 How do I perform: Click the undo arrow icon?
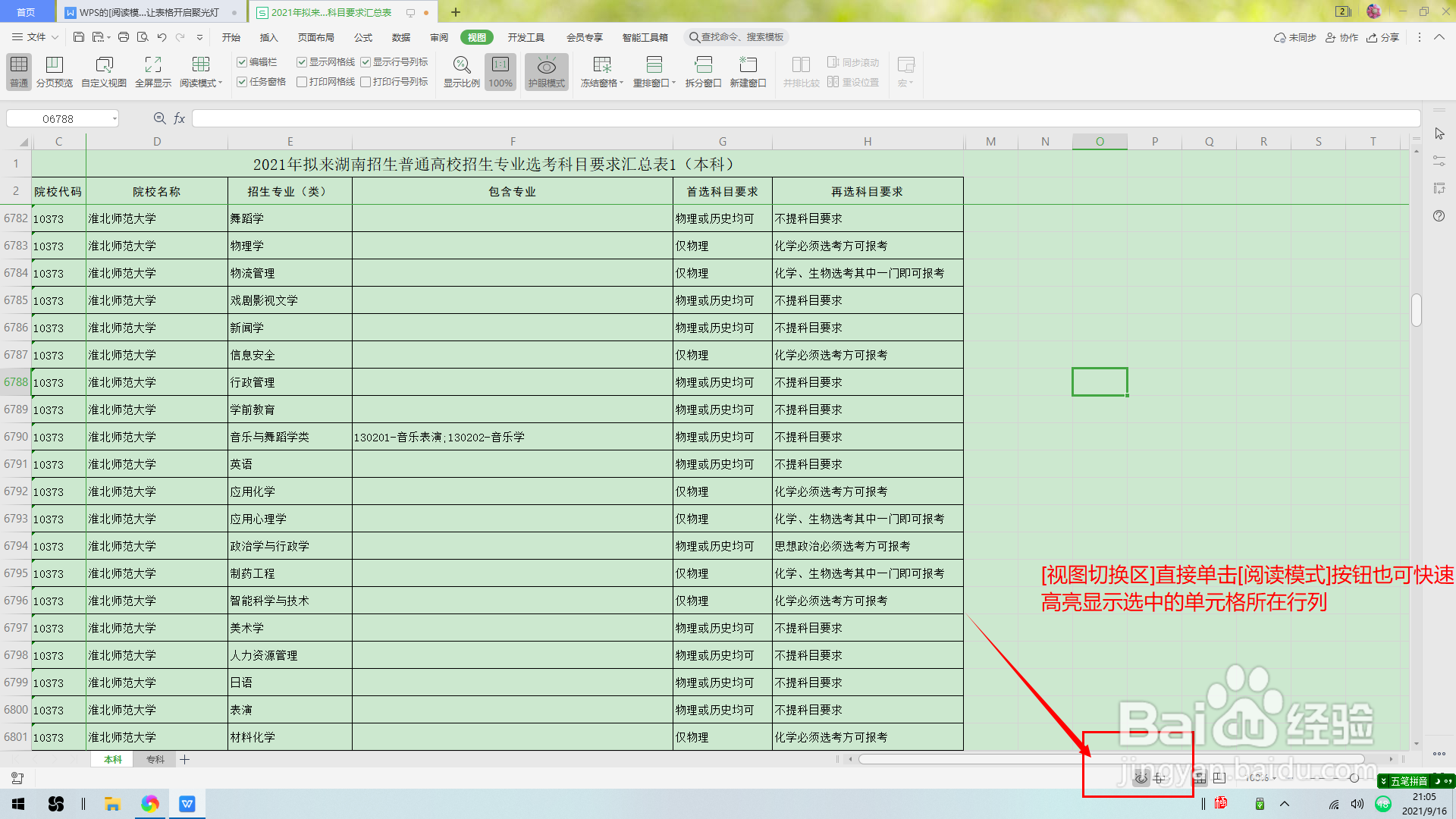[162, 37]
